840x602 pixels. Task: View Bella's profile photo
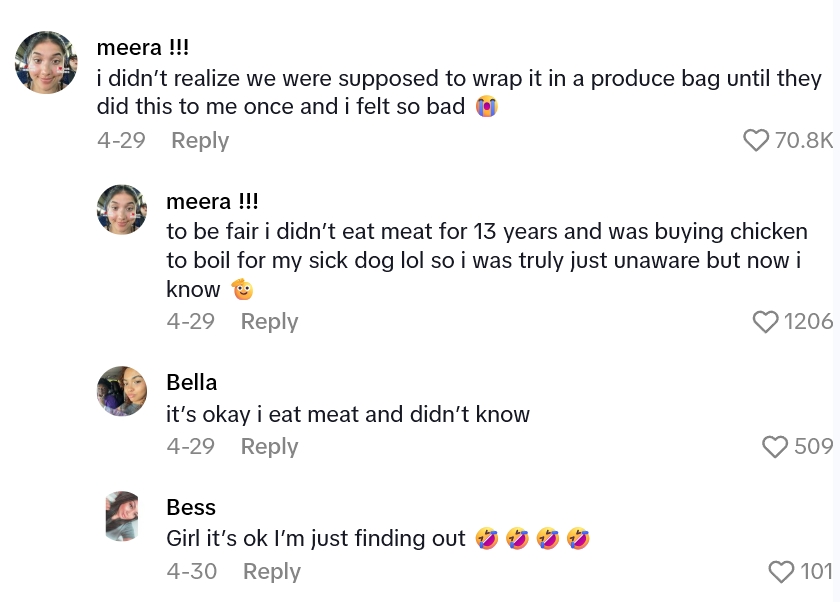(122, 391)
